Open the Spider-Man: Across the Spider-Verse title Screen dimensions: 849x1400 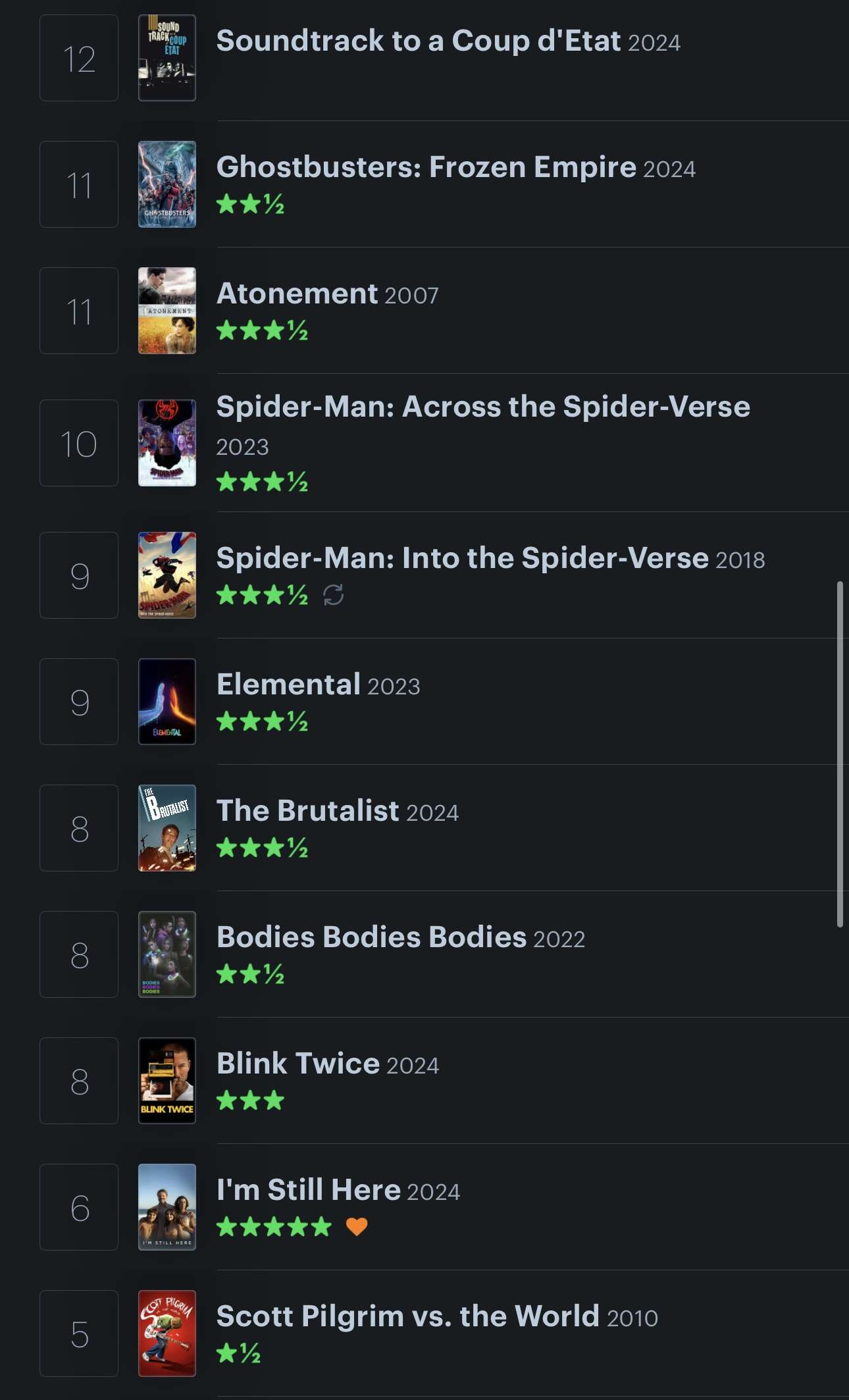[x=483, y=407]
